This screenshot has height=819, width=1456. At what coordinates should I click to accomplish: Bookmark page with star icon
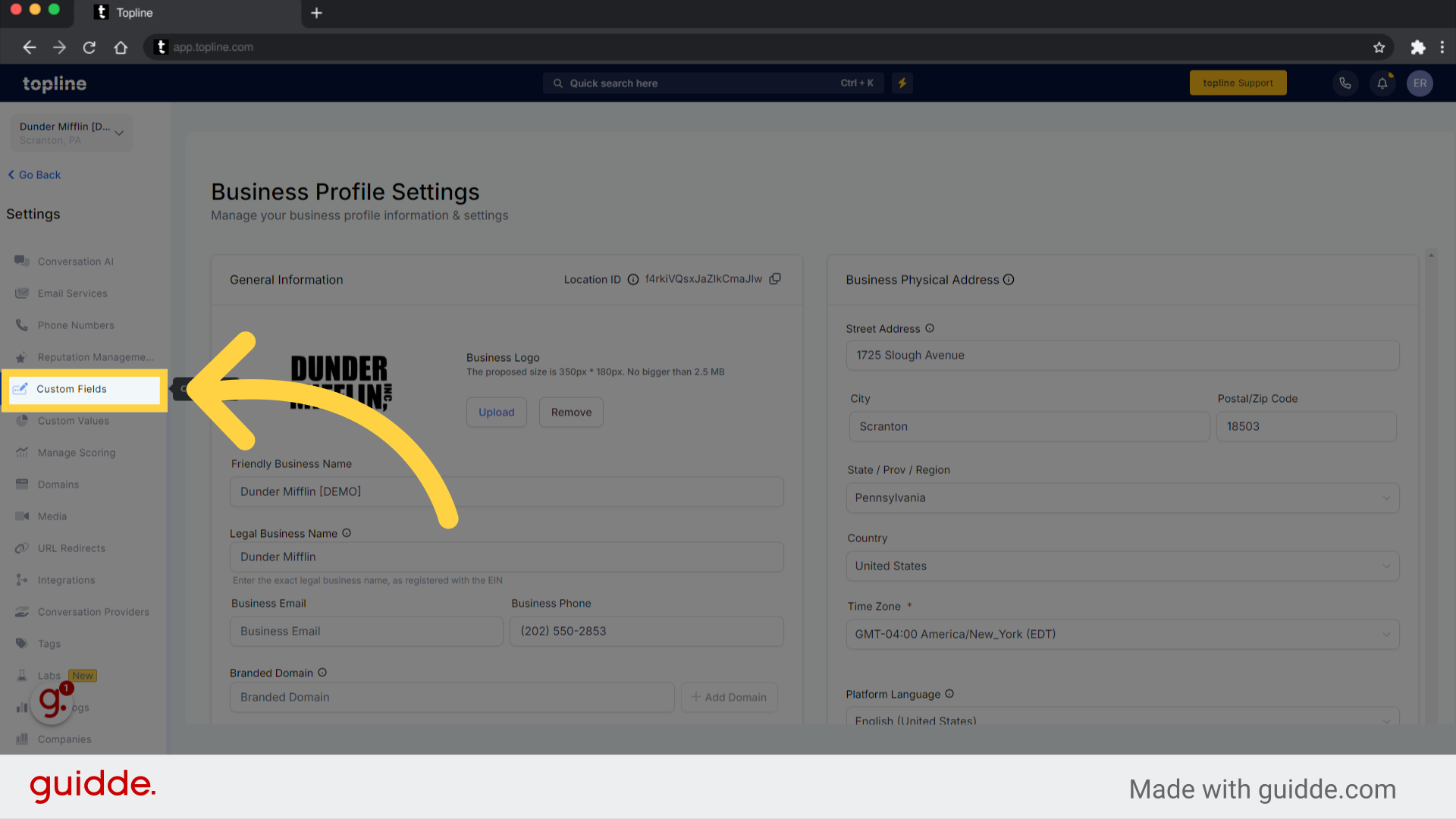coord(1379,47)
